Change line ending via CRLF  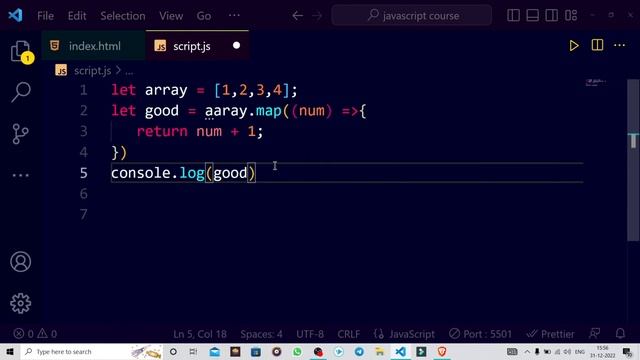pos(349,334)
